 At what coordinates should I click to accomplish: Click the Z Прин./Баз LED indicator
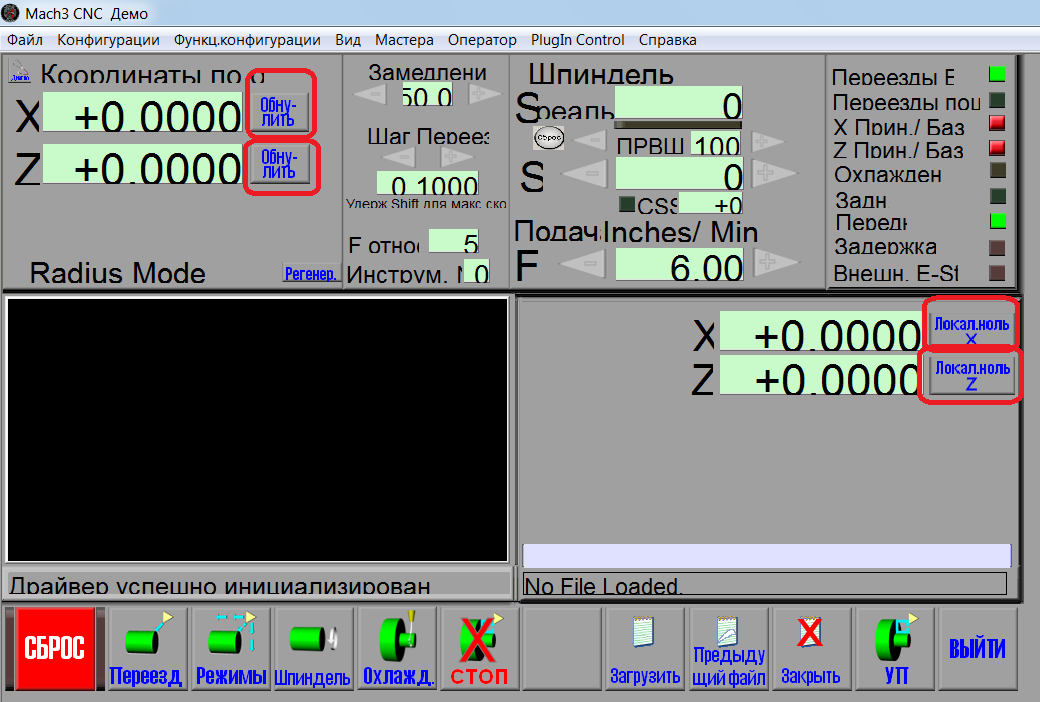997,147
